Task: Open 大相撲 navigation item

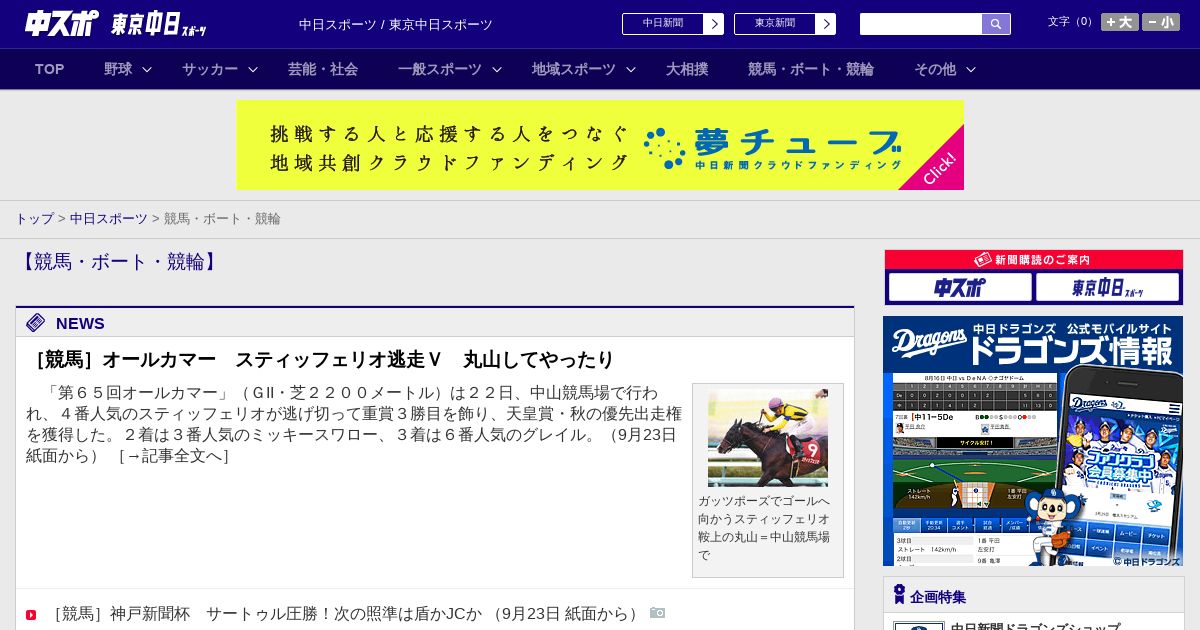Action: click(687, 69)
